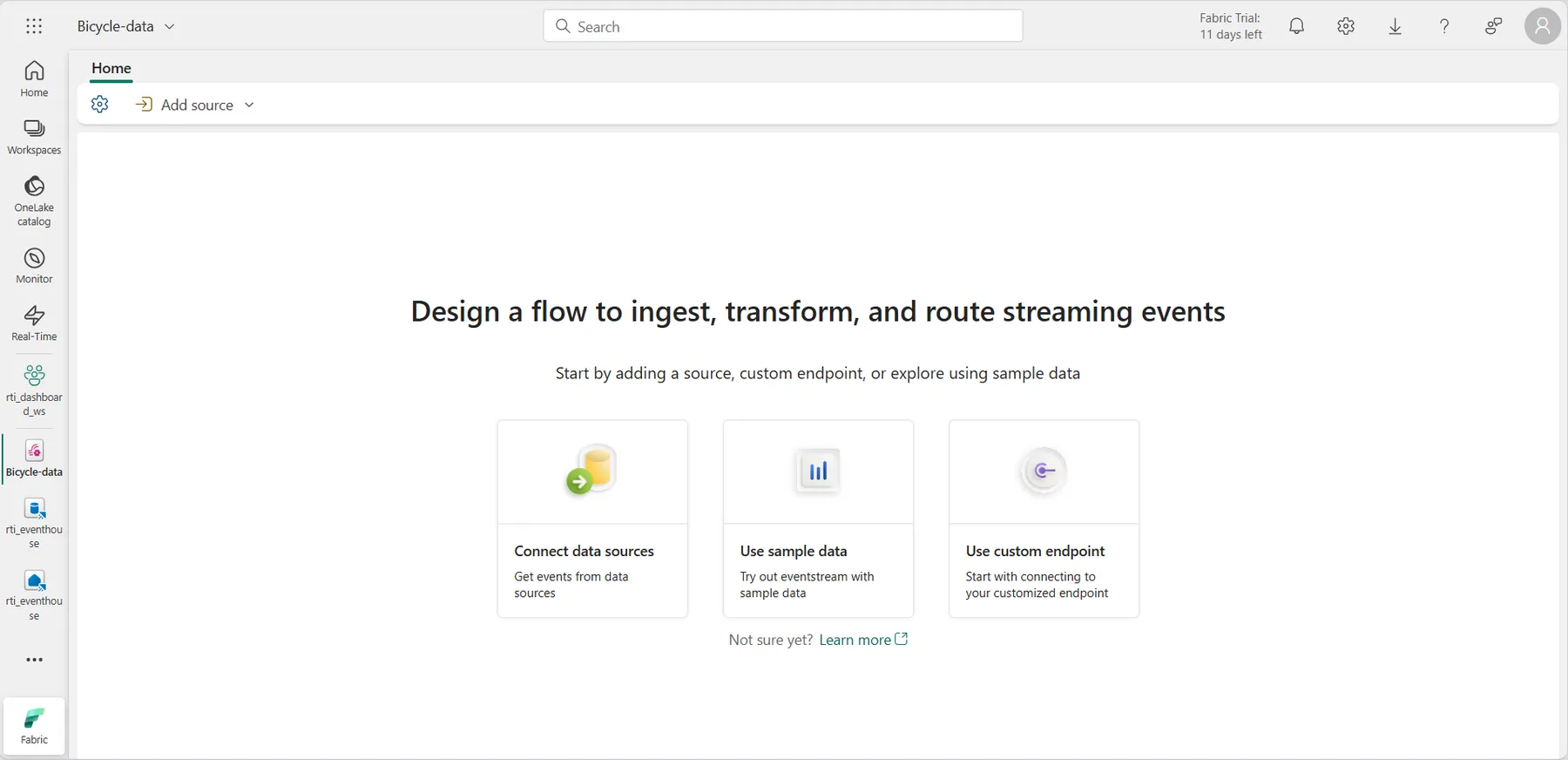Open Workspaces in left sidebar
Viewport: 1568px width, 760px height.
click(x=34, y=137)
